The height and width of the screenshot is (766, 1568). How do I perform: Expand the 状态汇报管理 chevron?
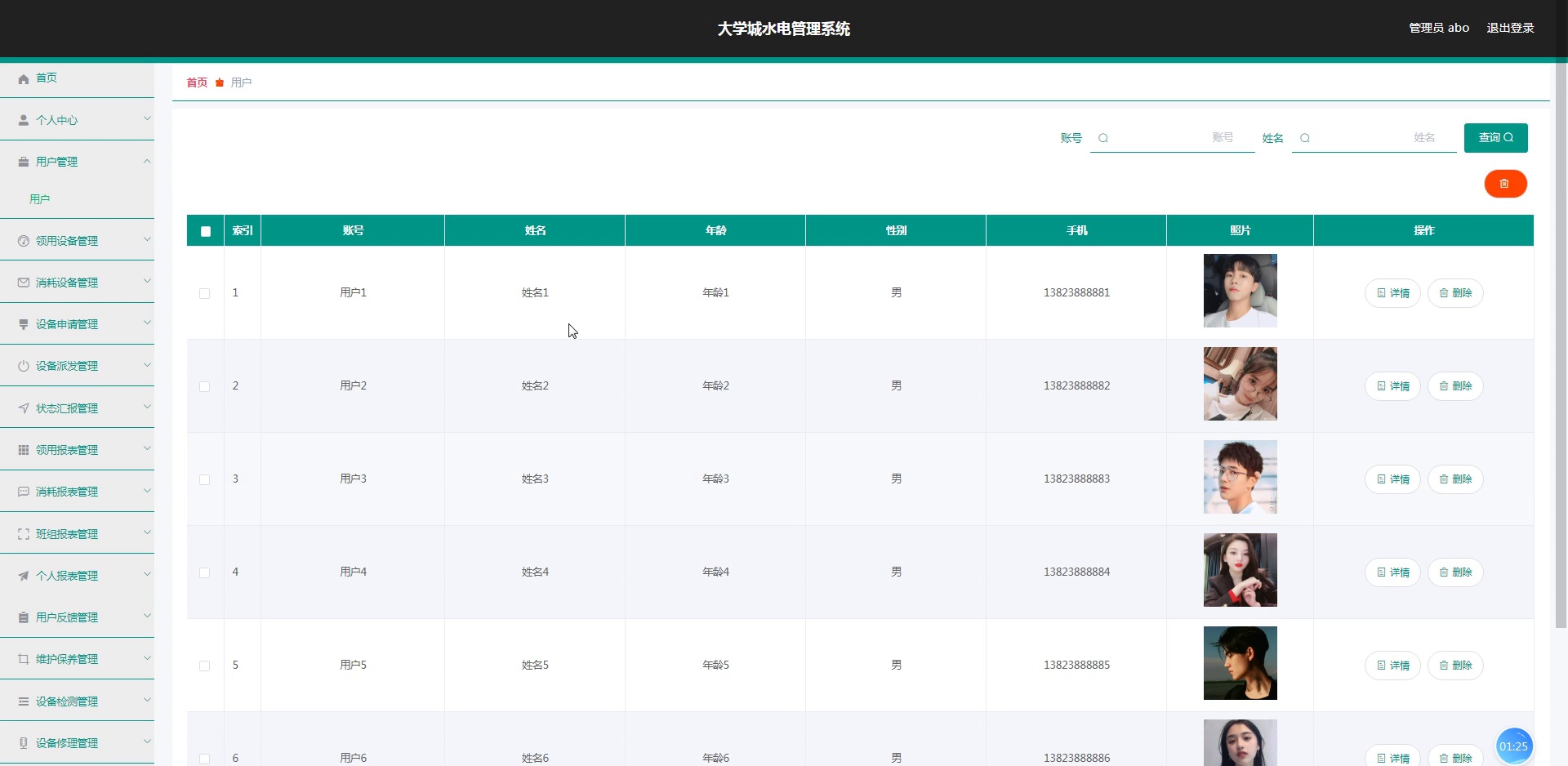[x=147, y=407]
